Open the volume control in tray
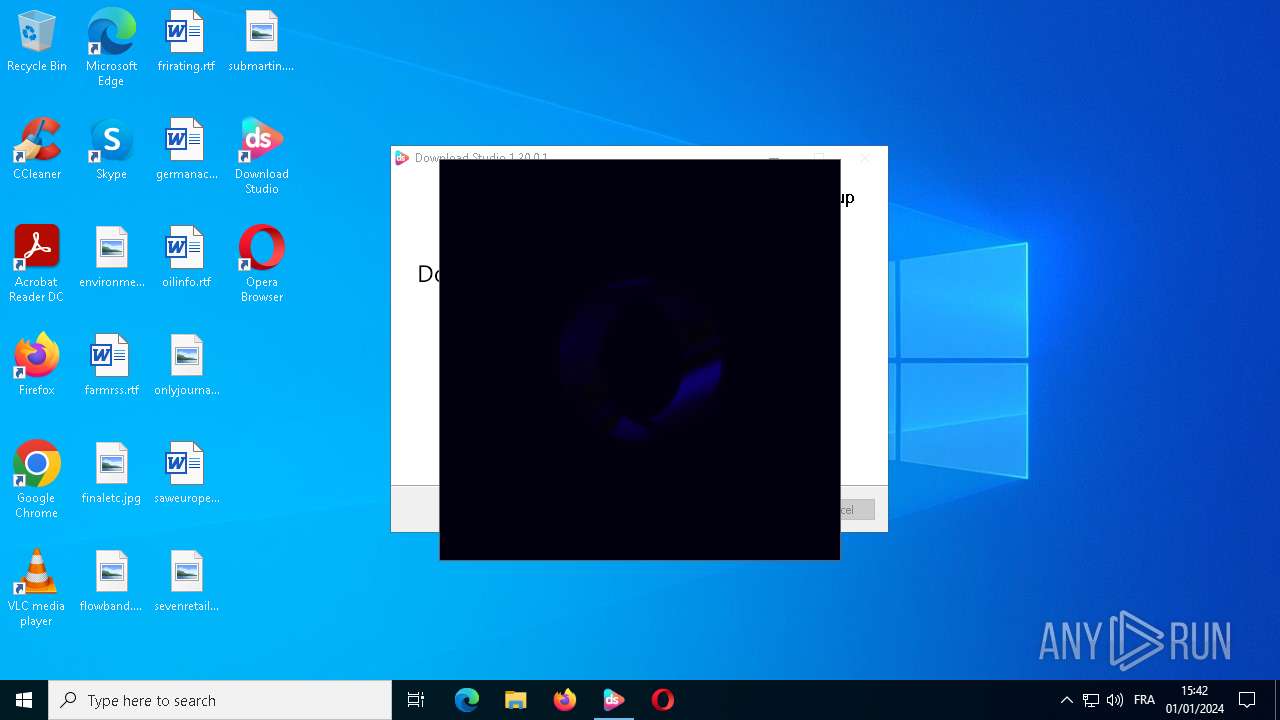The width and height of the screenshot is (1280, 720). point(1115,700)
